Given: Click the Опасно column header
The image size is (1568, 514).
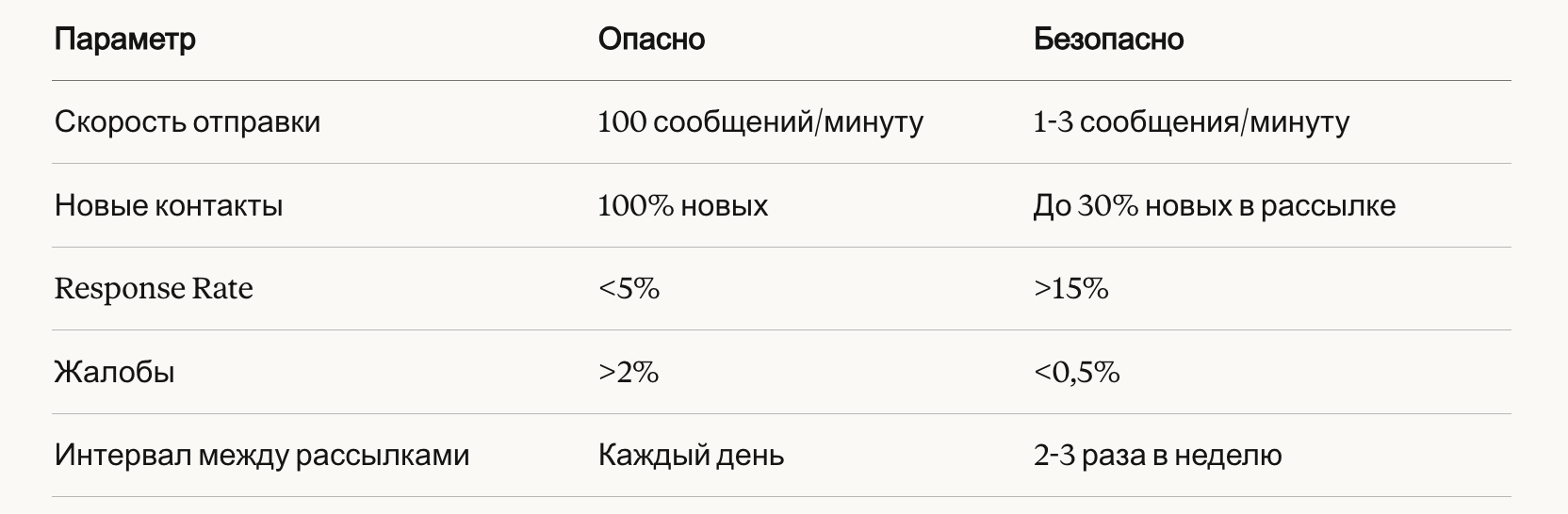Looking at the screenshot, I should pos(651,40).
